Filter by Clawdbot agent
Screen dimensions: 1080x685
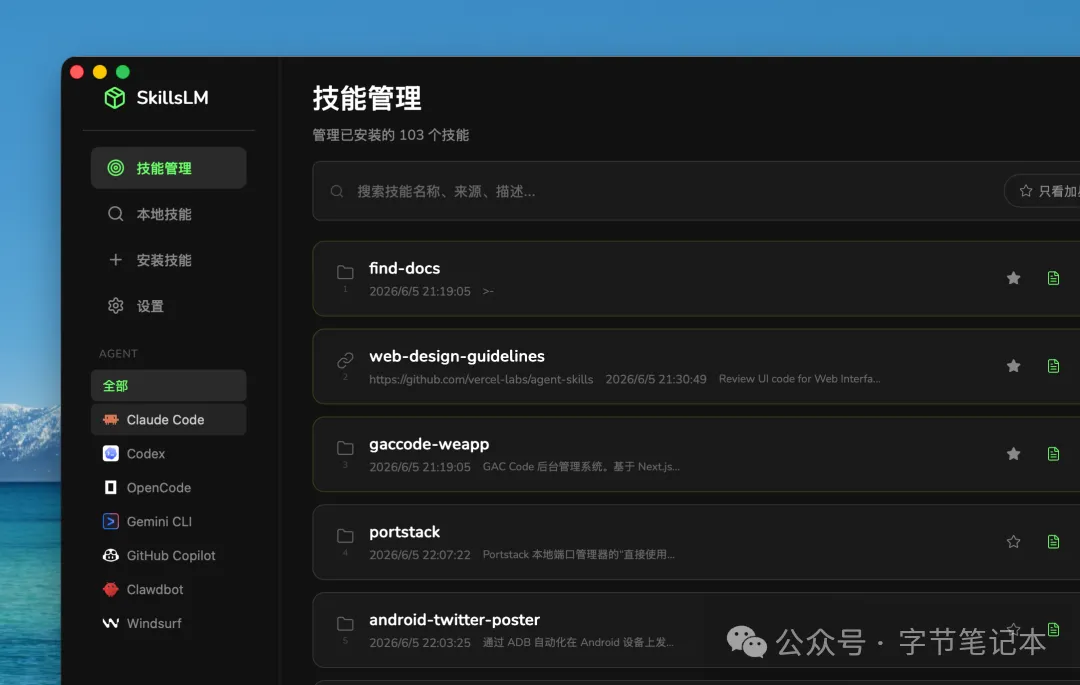click(168, 589)
